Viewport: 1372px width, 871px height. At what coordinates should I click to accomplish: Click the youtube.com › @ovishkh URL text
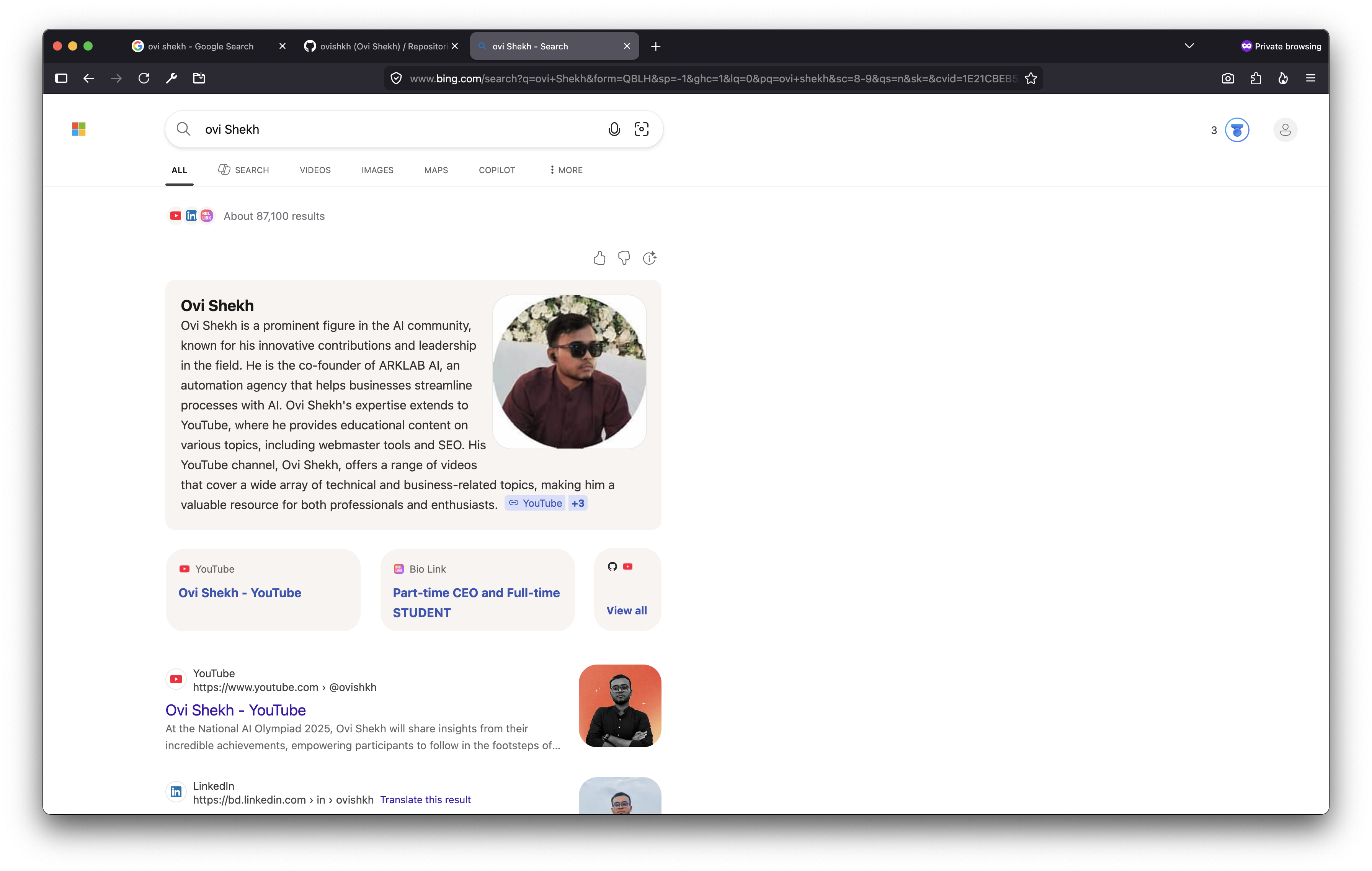pos(284,688)
